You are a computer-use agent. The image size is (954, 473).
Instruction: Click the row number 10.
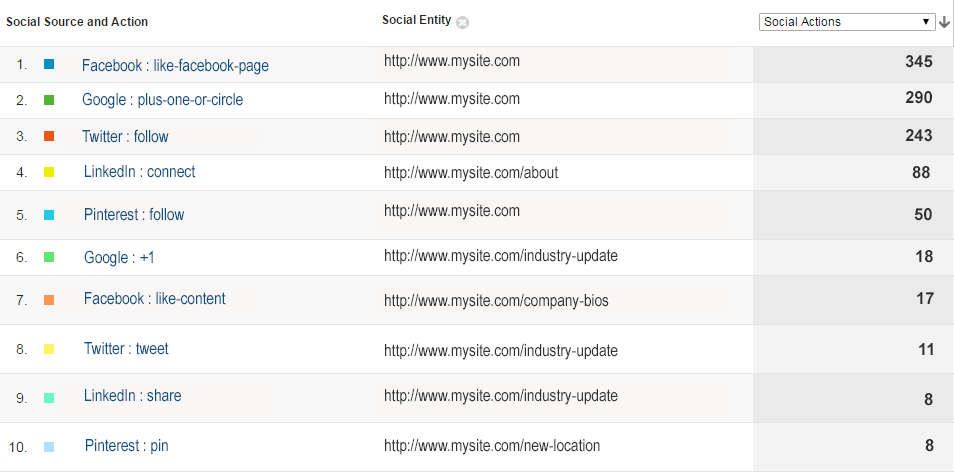click(18, 447)
